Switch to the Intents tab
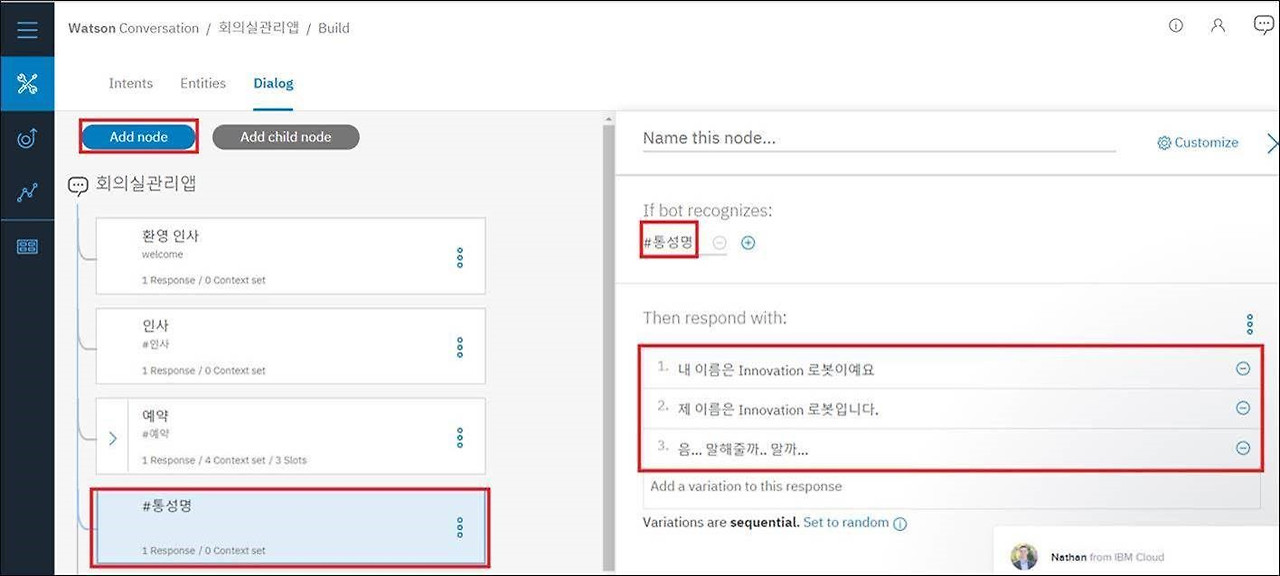The height and width of the screenshot is (576, 1280). (131, 83)
